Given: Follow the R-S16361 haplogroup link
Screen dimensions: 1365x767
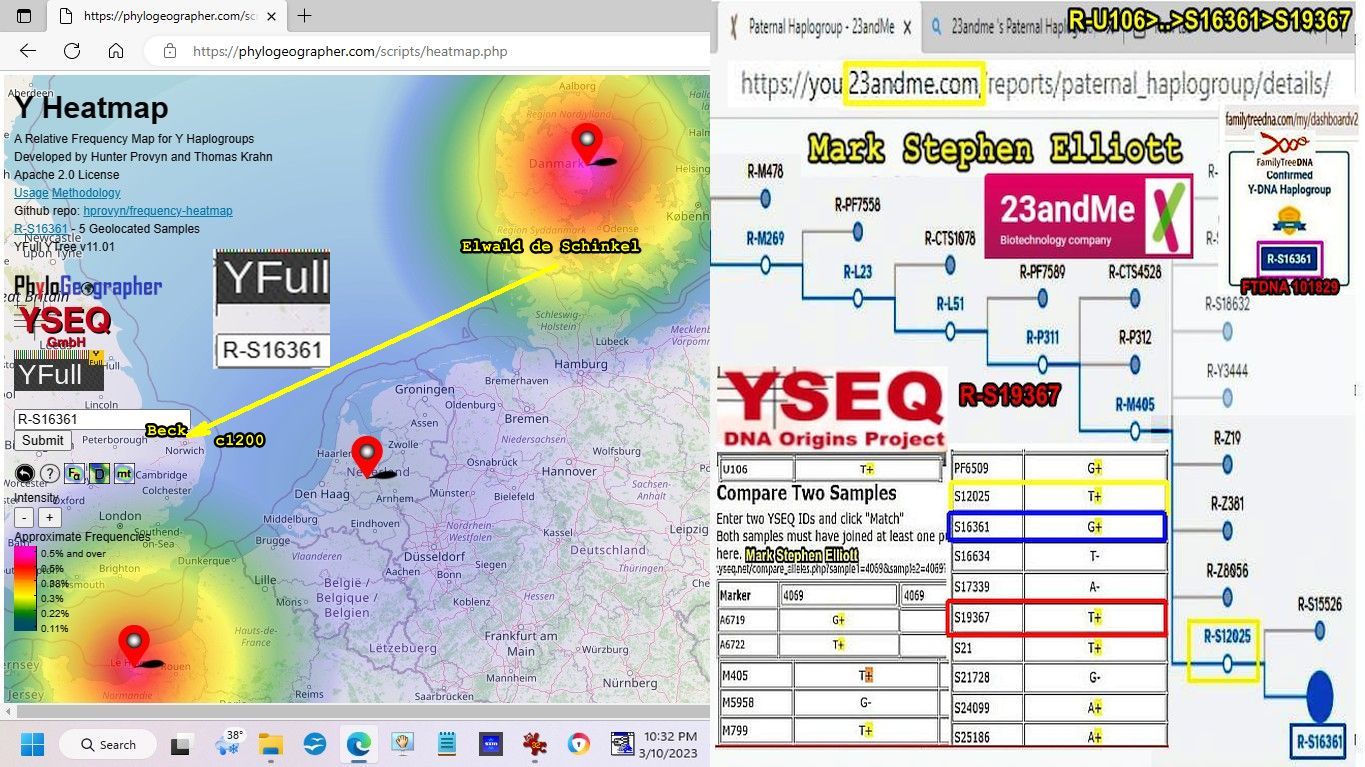Looking at the screenshot, I should pyautogui.click(x=39, y=229).
